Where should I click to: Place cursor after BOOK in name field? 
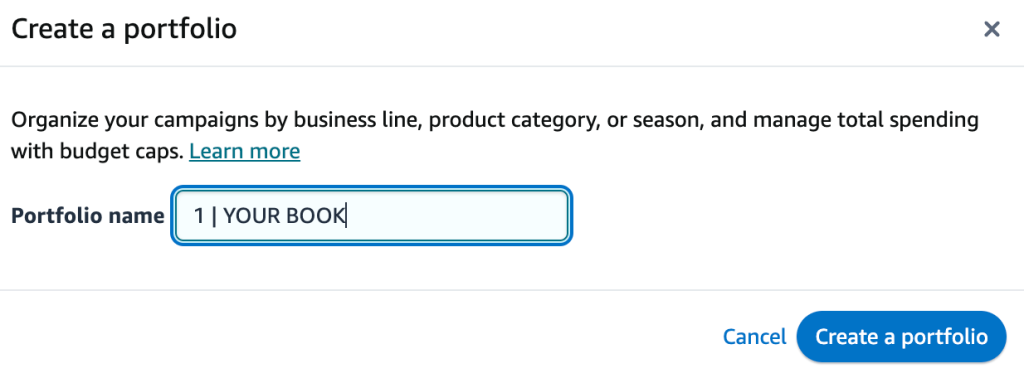pyautogui.click(x=346, y=216)
